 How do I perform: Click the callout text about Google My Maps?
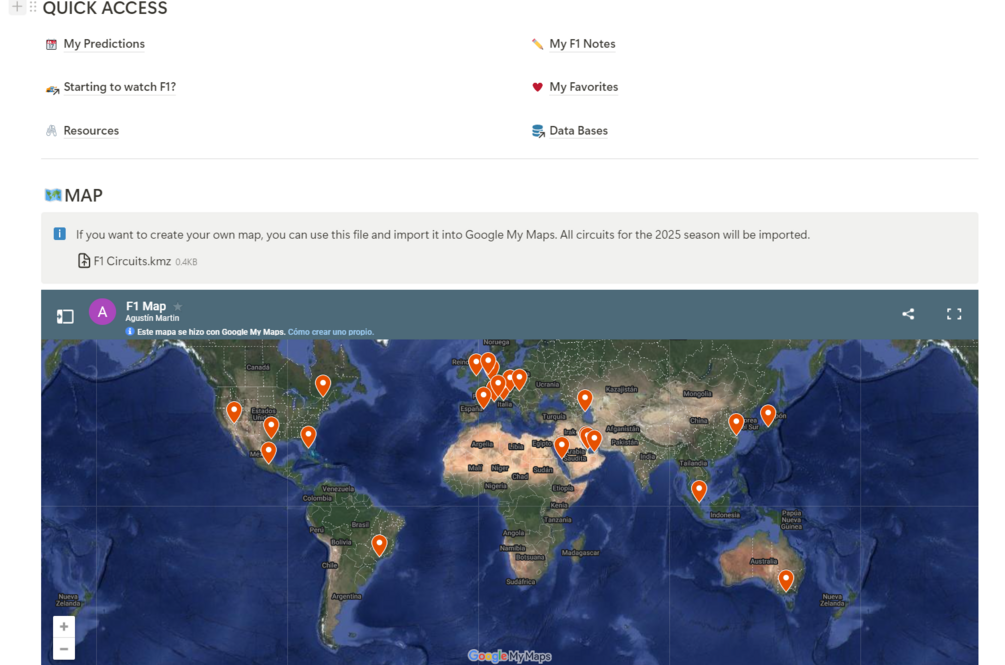click(443, 234)
